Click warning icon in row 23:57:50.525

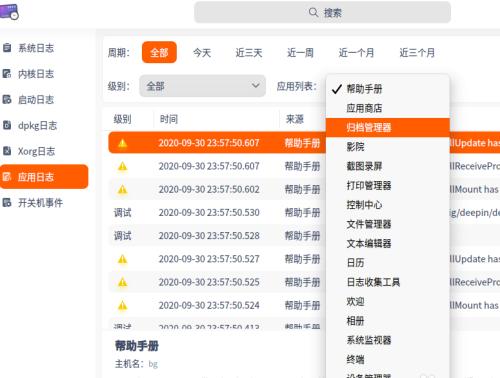123,282
